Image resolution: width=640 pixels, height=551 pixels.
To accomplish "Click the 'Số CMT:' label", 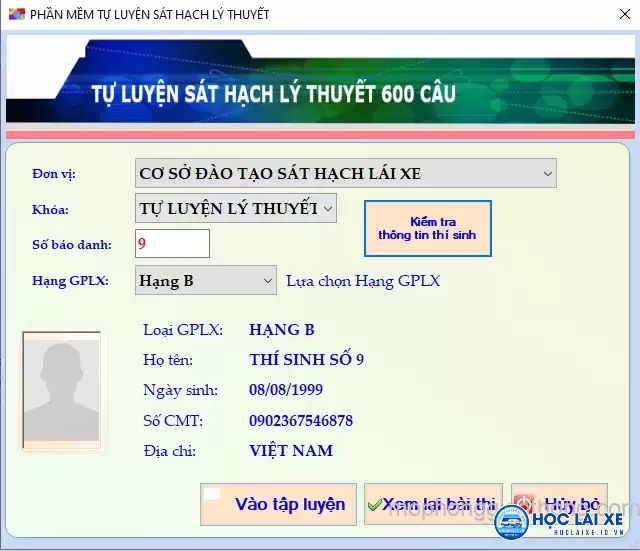I will 173,420.
